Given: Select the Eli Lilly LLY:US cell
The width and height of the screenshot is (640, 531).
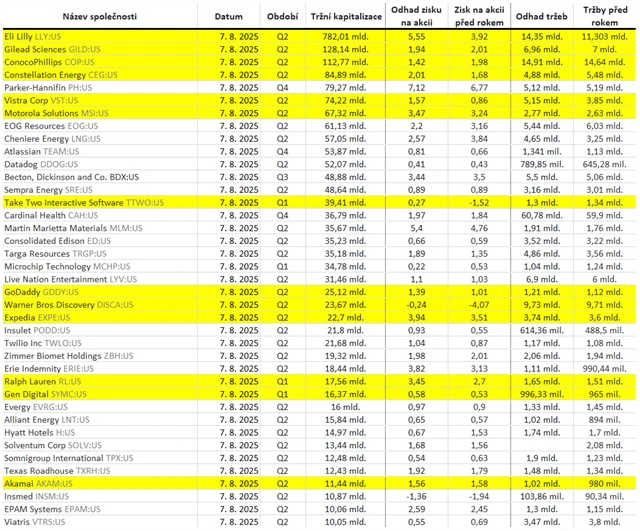Looking at the screenshot, I should click(x=100, y=36).
